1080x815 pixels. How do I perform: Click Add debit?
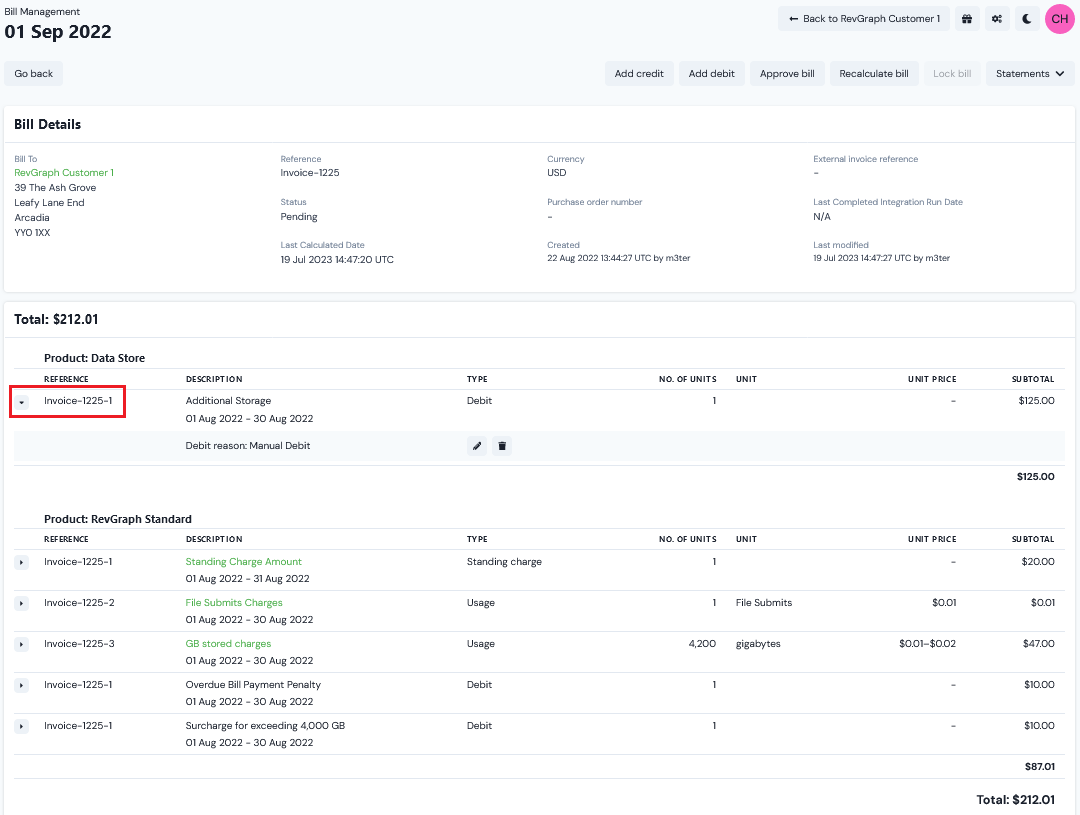712,74
